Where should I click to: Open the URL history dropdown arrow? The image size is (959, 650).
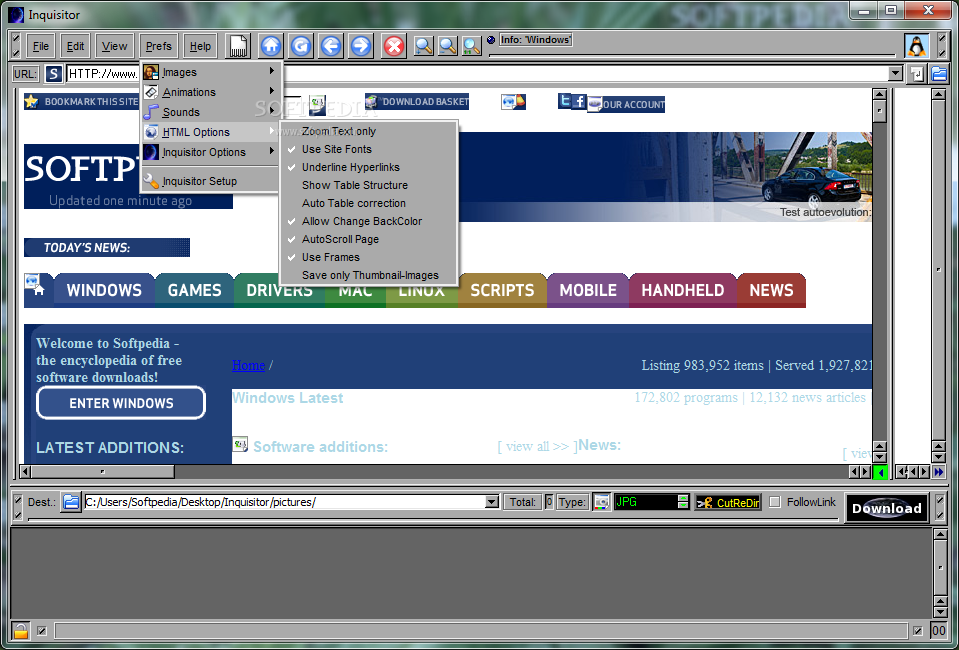(895, 74)
